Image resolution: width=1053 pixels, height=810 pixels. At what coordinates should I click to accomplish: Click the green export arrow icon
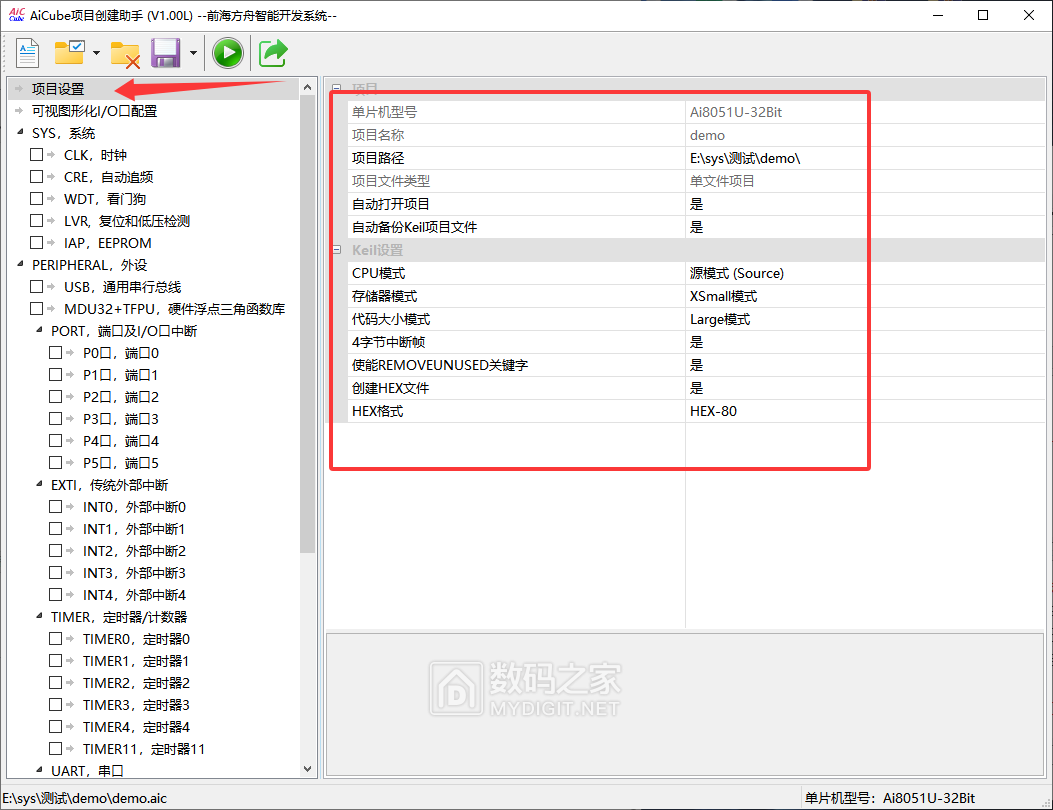point(273,52)
